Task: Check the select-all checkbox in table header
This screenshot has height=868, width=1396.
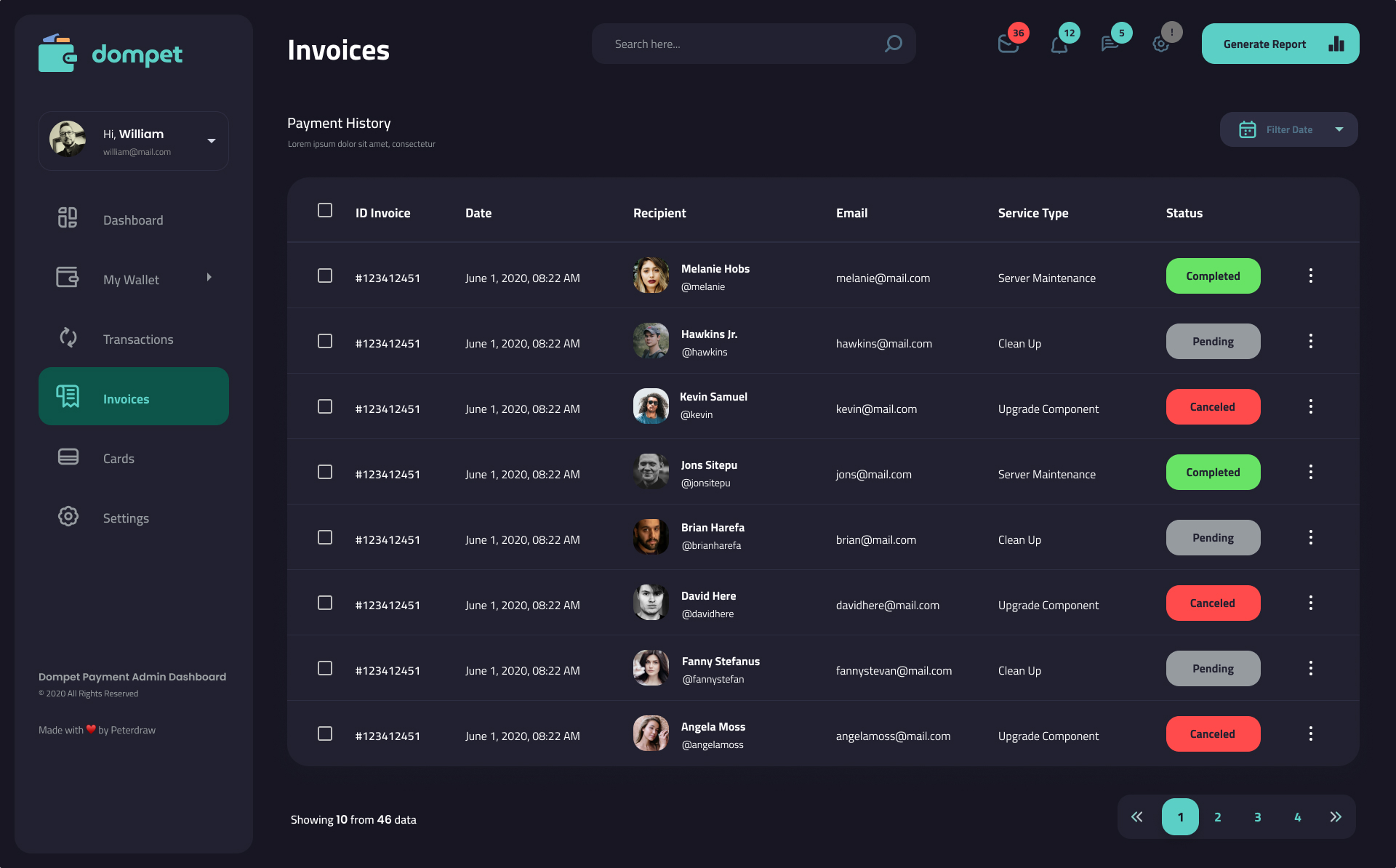Action: coord(324,210)
